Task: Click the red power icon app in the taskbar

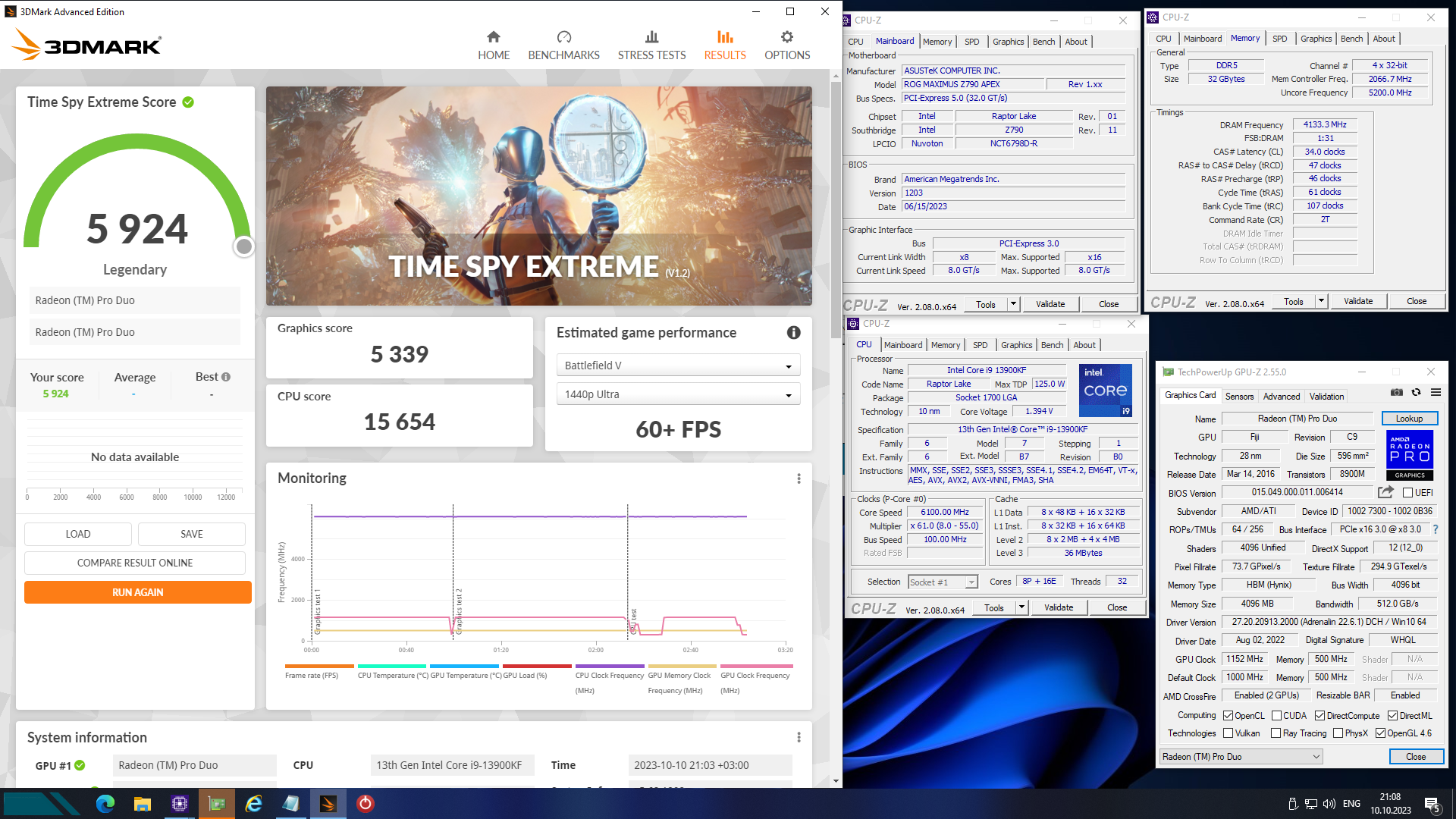Action: point(366,804)
